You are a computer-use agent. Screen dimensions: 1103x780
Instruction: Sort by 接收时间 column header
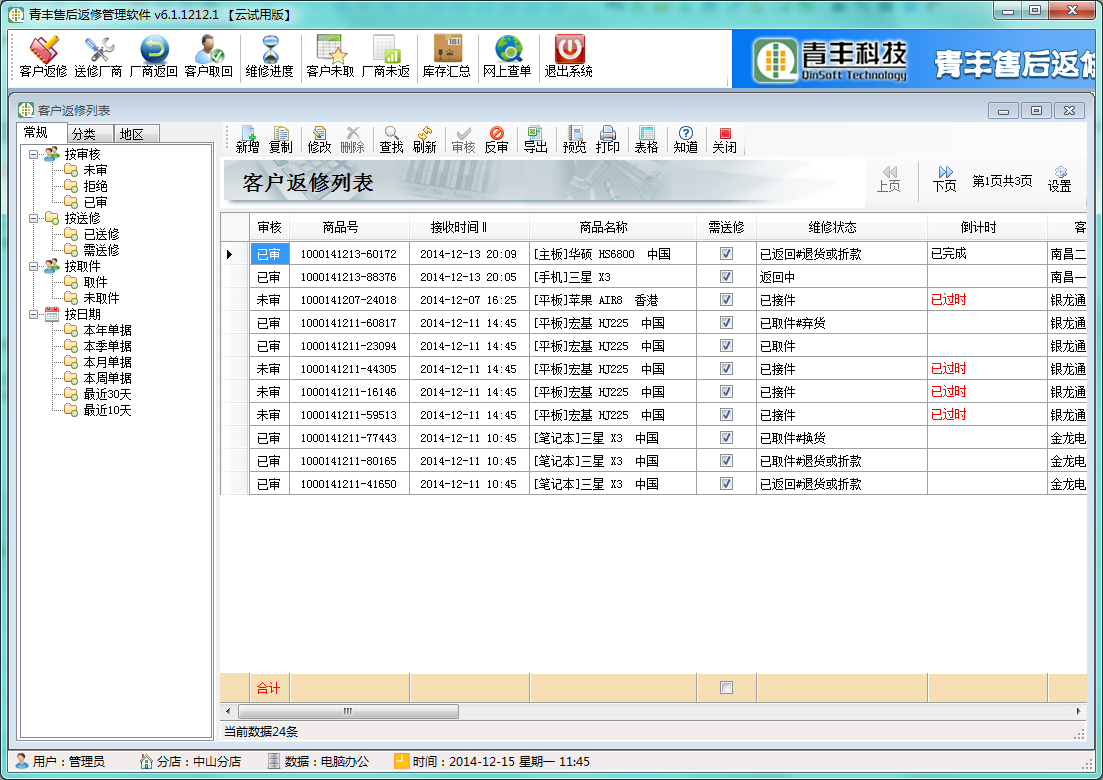(468, 227)
